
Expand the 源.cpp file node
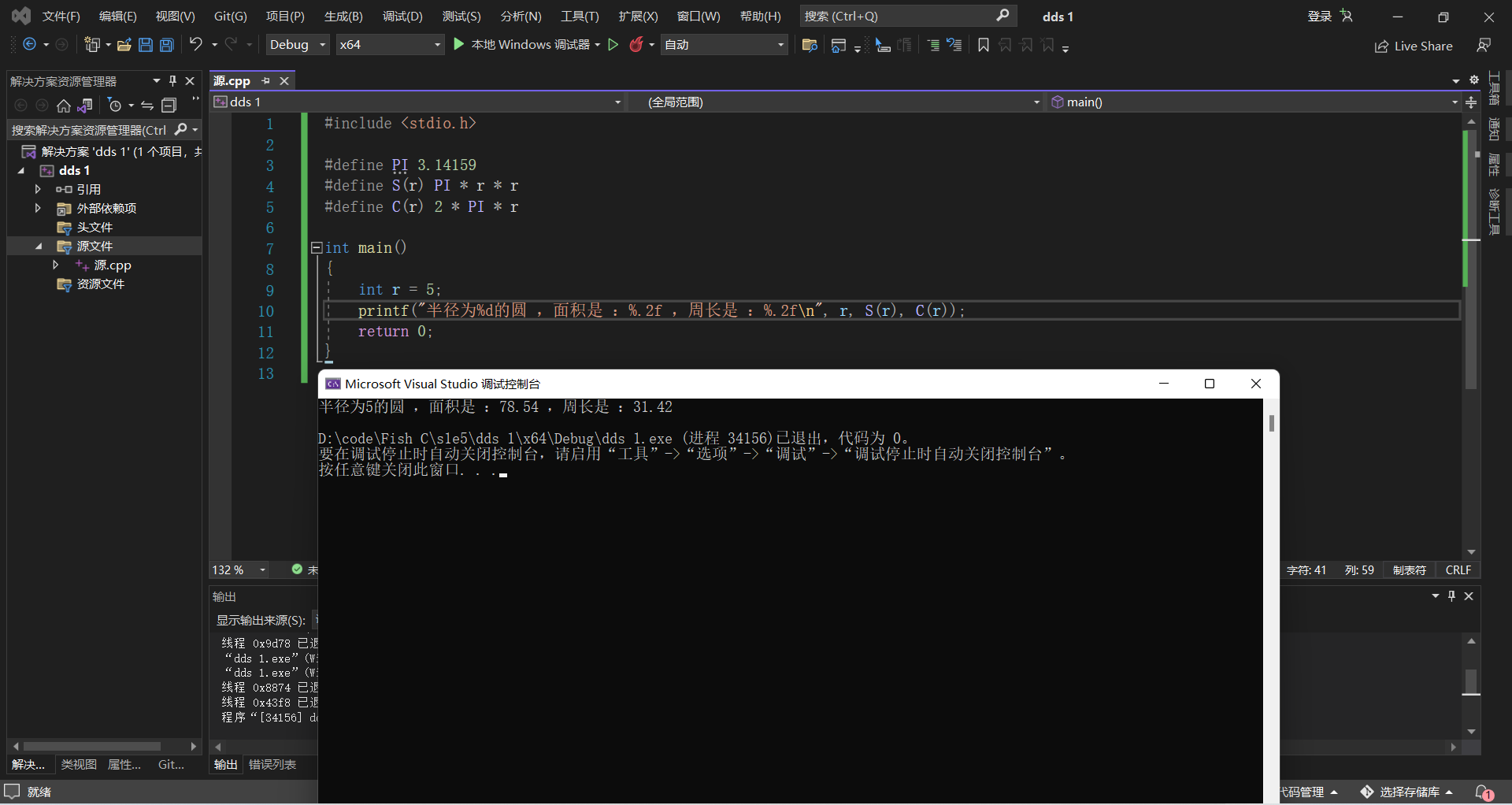tap(55, 265)
